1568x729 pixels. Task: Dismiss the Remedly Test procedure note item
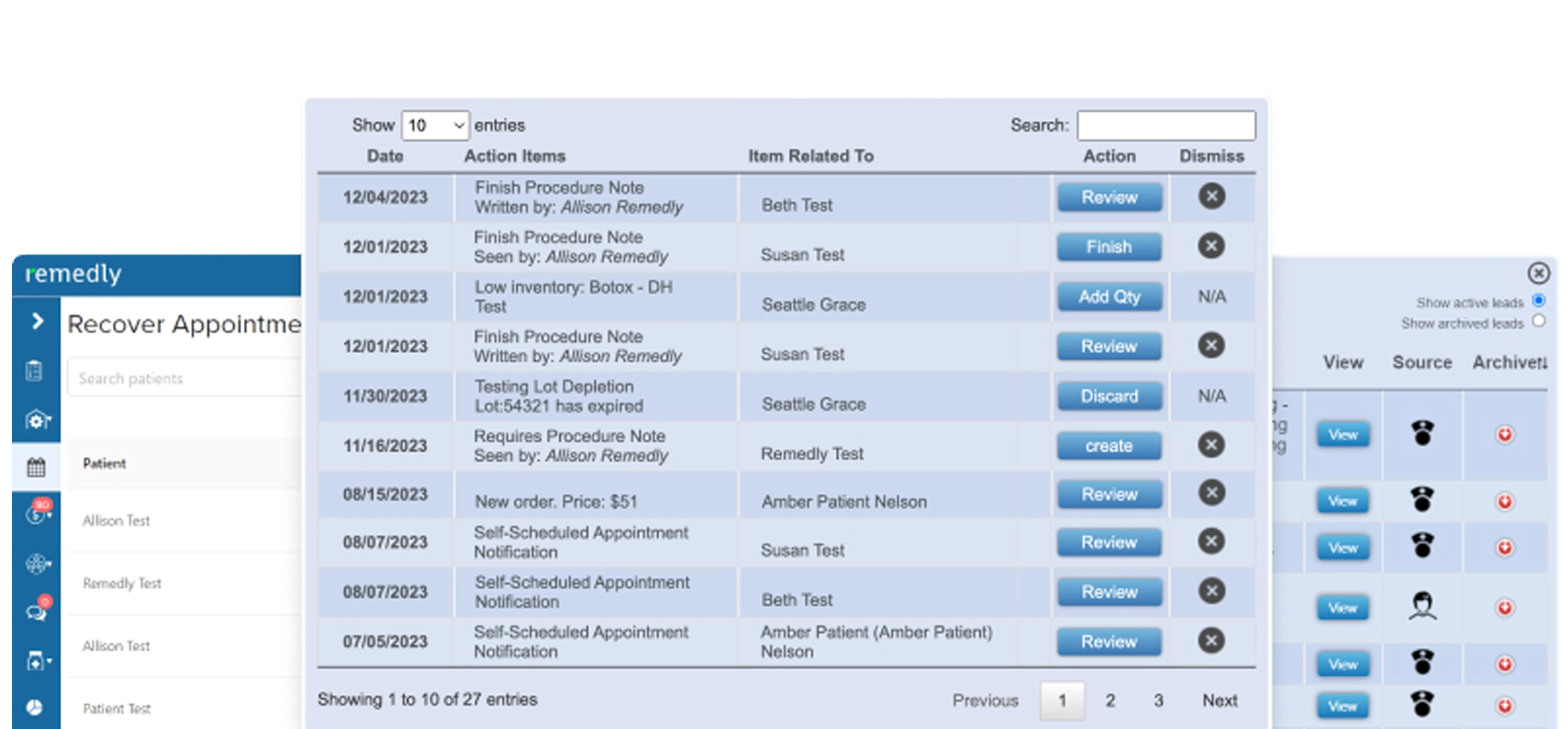click(x=1211, y=444)
